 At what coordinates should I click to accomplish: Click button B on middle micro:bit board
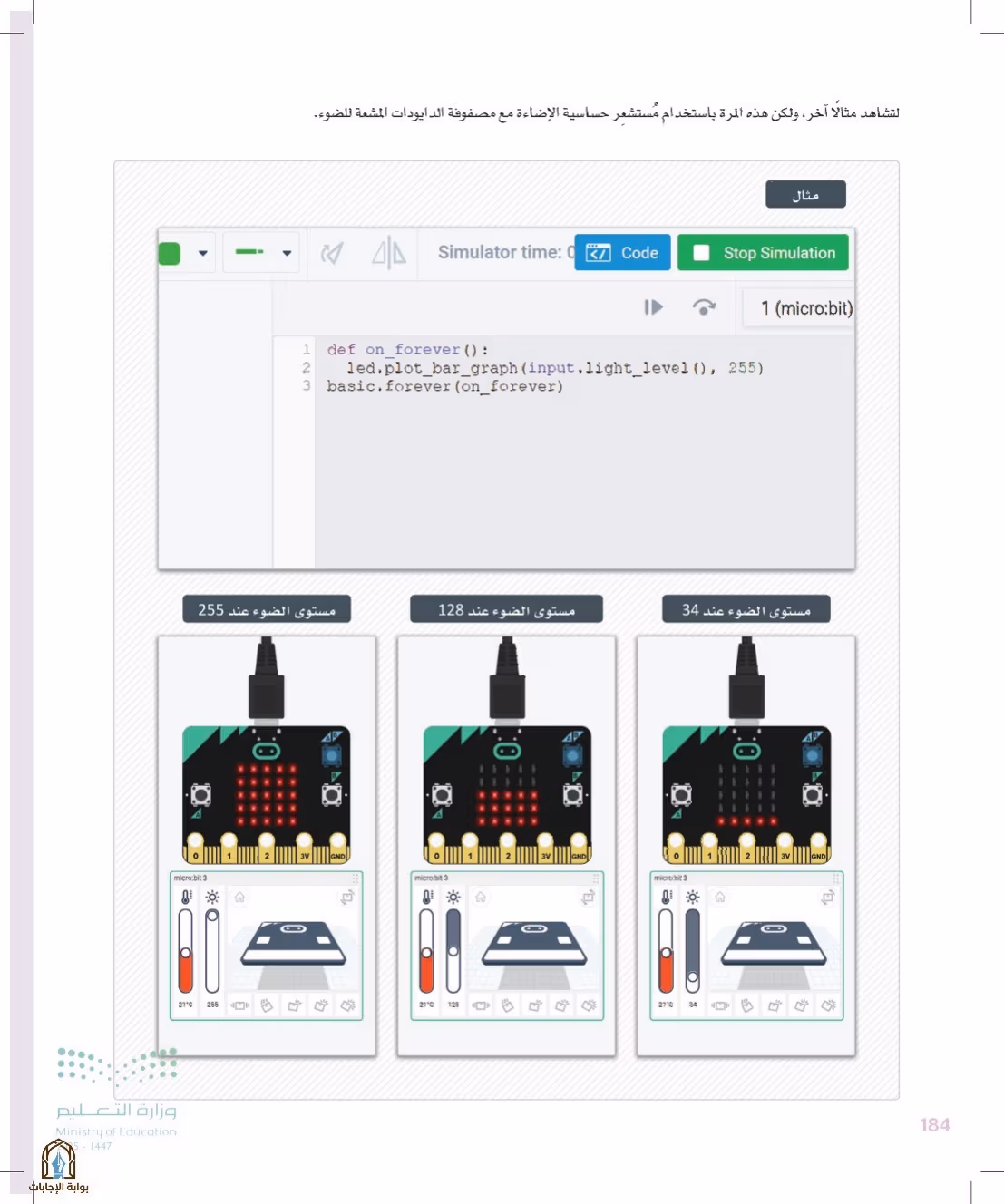pos(573,796)
